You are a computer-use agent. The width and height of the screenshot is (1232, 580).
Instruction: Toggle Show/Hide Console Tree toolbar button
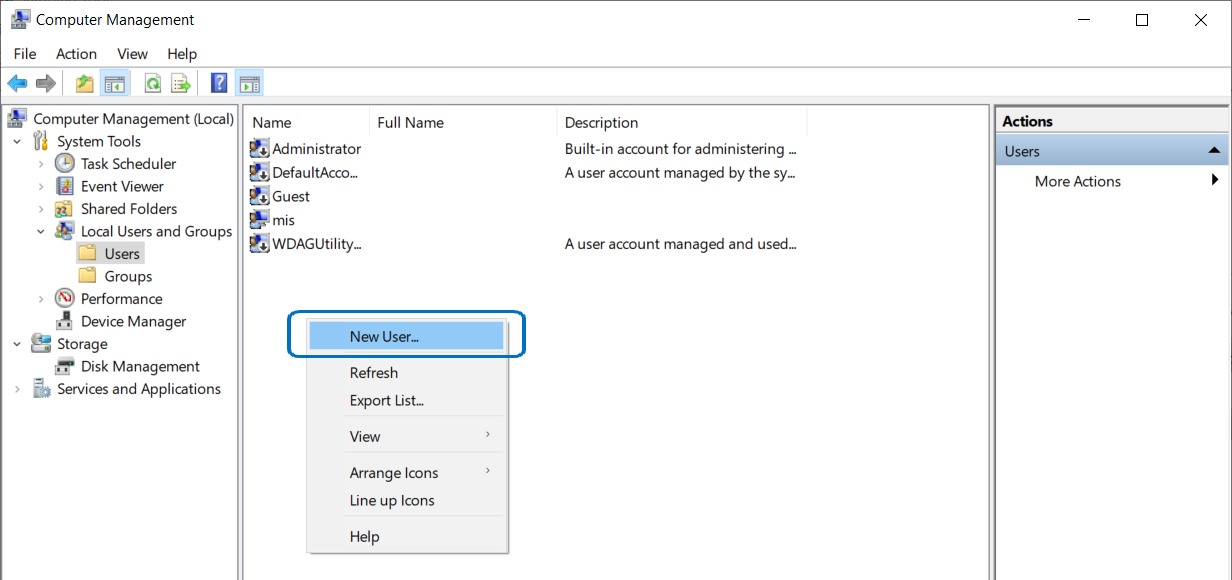click(115, 84)
